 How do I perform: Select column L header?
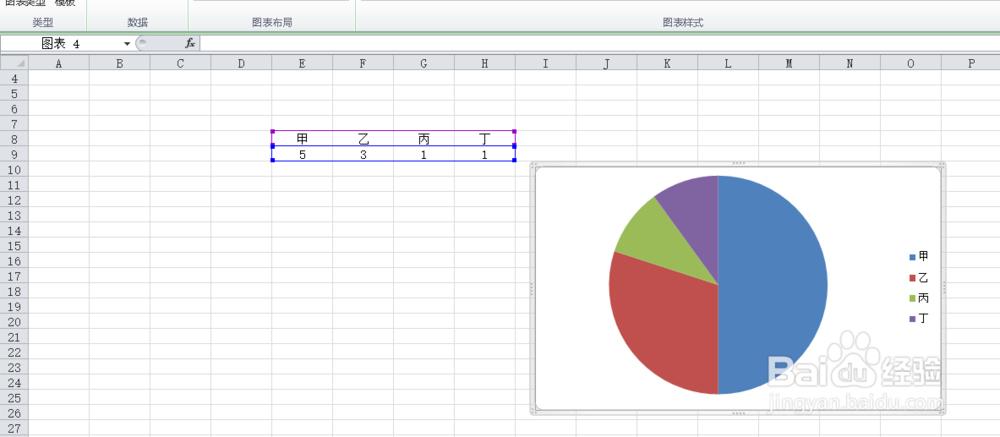[728, 63]
